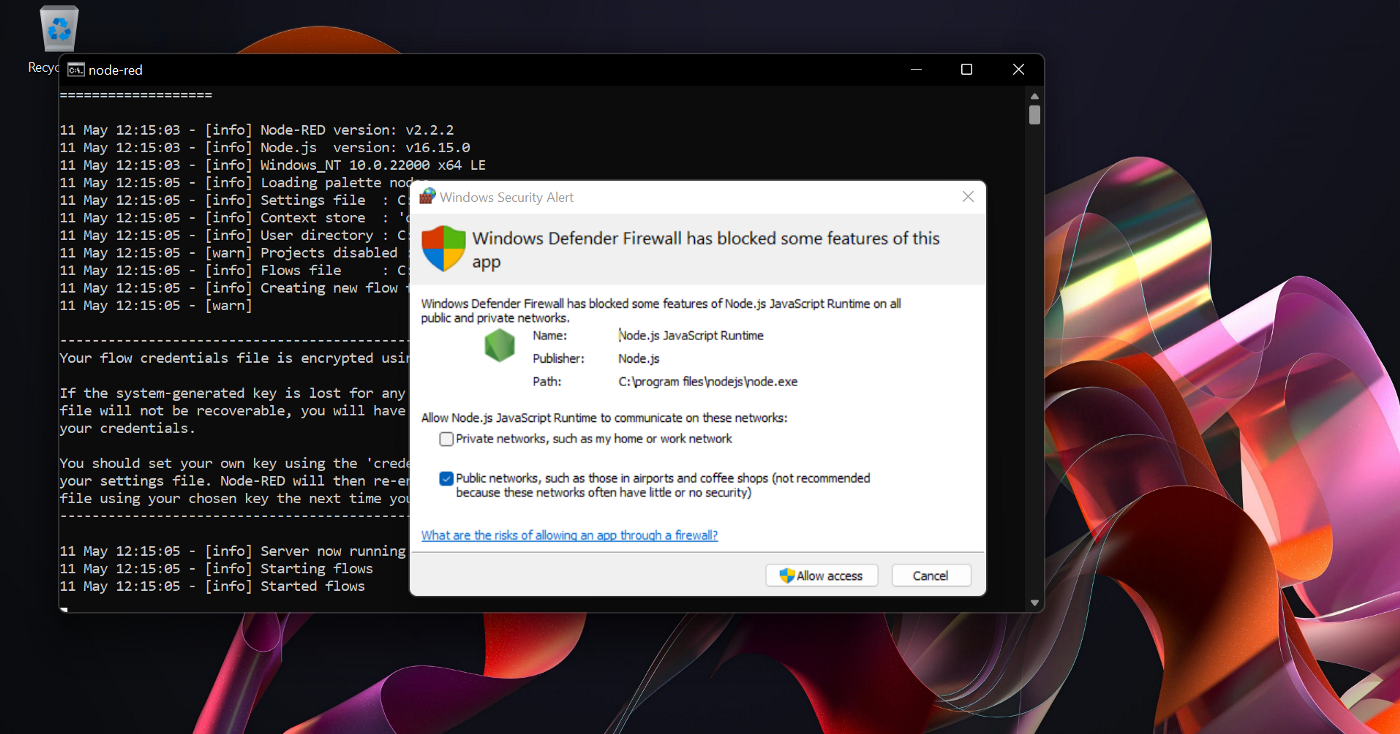
Task: Click the Windows Defender shield logo
Action: [443, 249]
